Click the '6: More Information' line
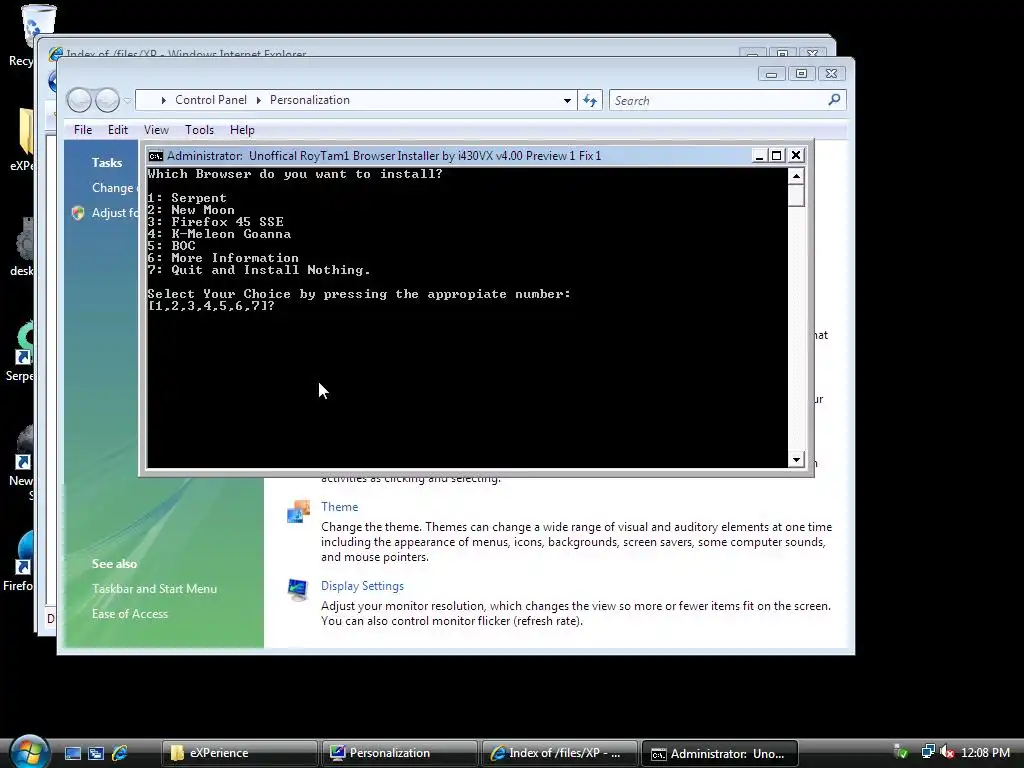1024x768 pixels. (x=223, y=258)
